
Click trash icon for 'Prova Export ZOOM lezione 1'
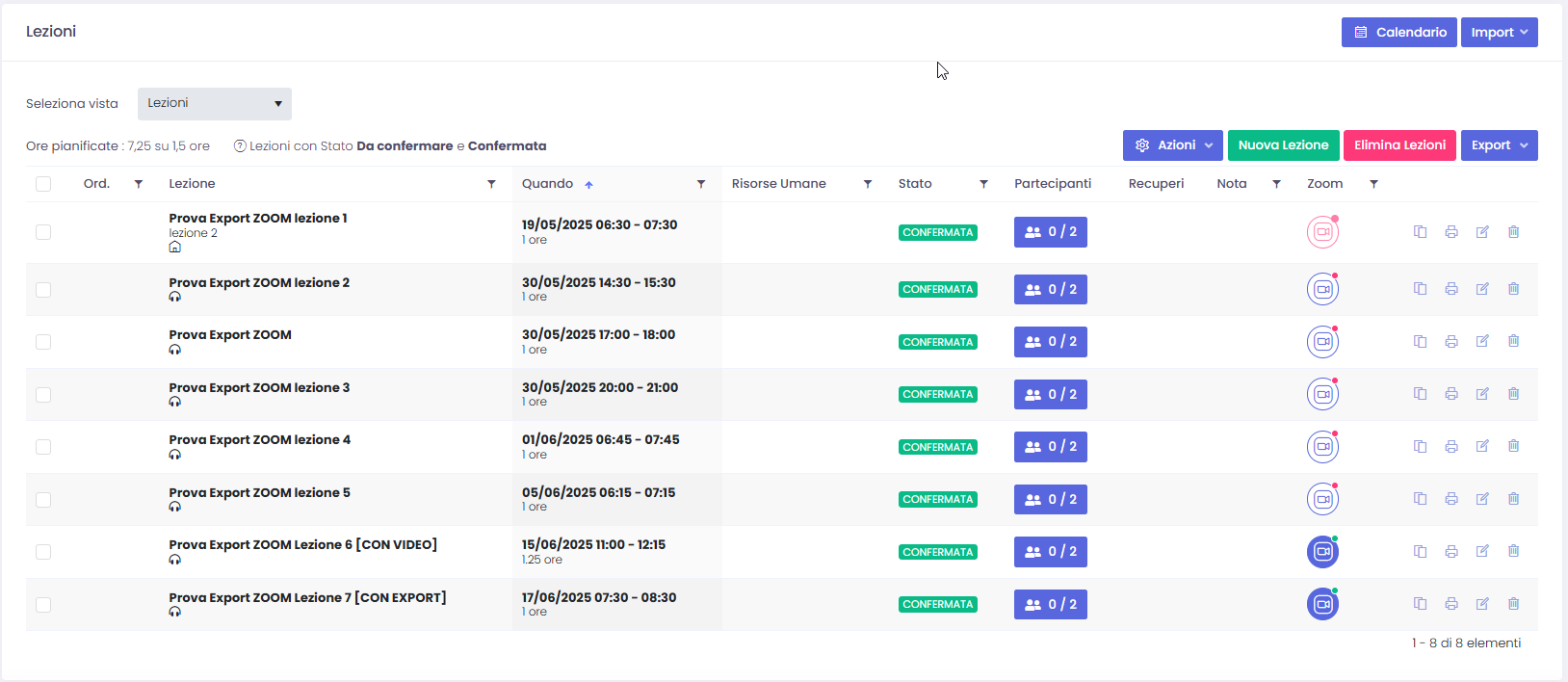click(x=1513, y=232)
